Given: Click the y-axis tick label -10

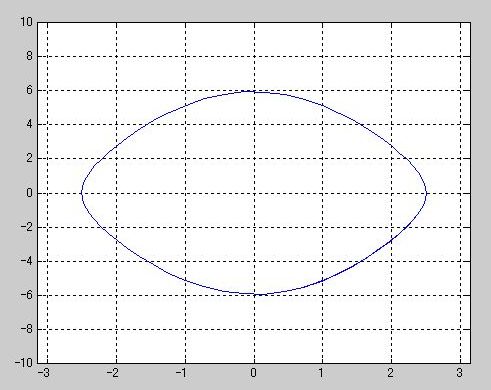Looking at the screenshot, I should point(24,363).
